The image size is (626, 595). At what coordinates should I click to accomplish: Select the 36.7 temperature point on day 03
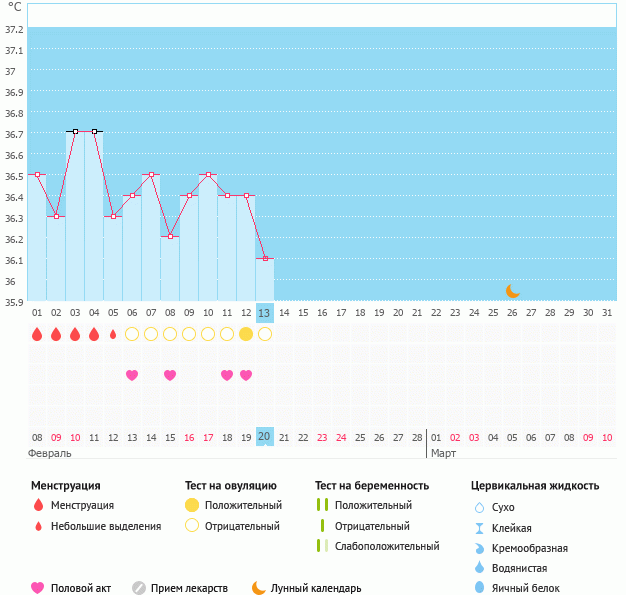pos(75,131)
